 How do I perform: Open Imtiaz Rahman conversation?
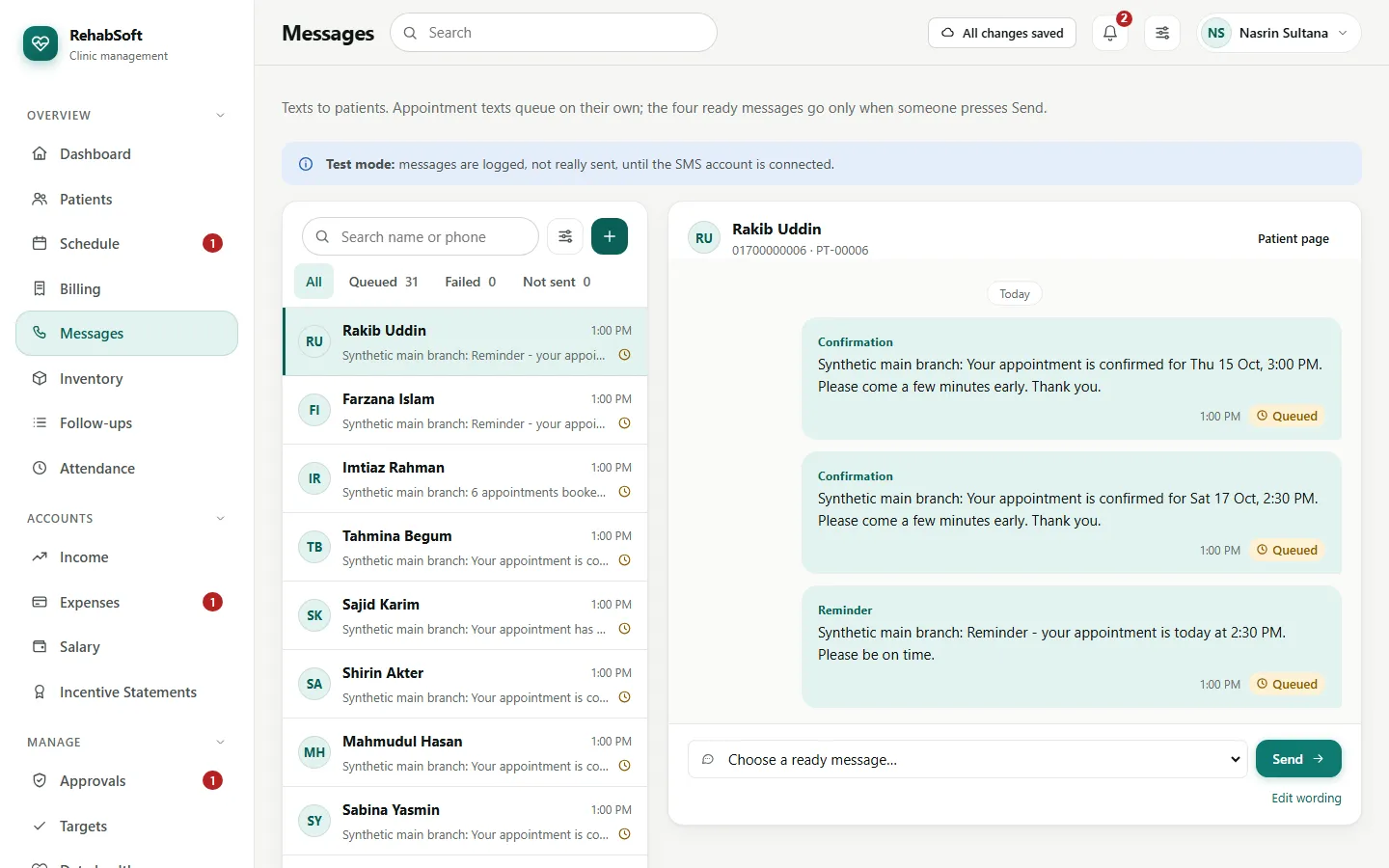(465, 478)
